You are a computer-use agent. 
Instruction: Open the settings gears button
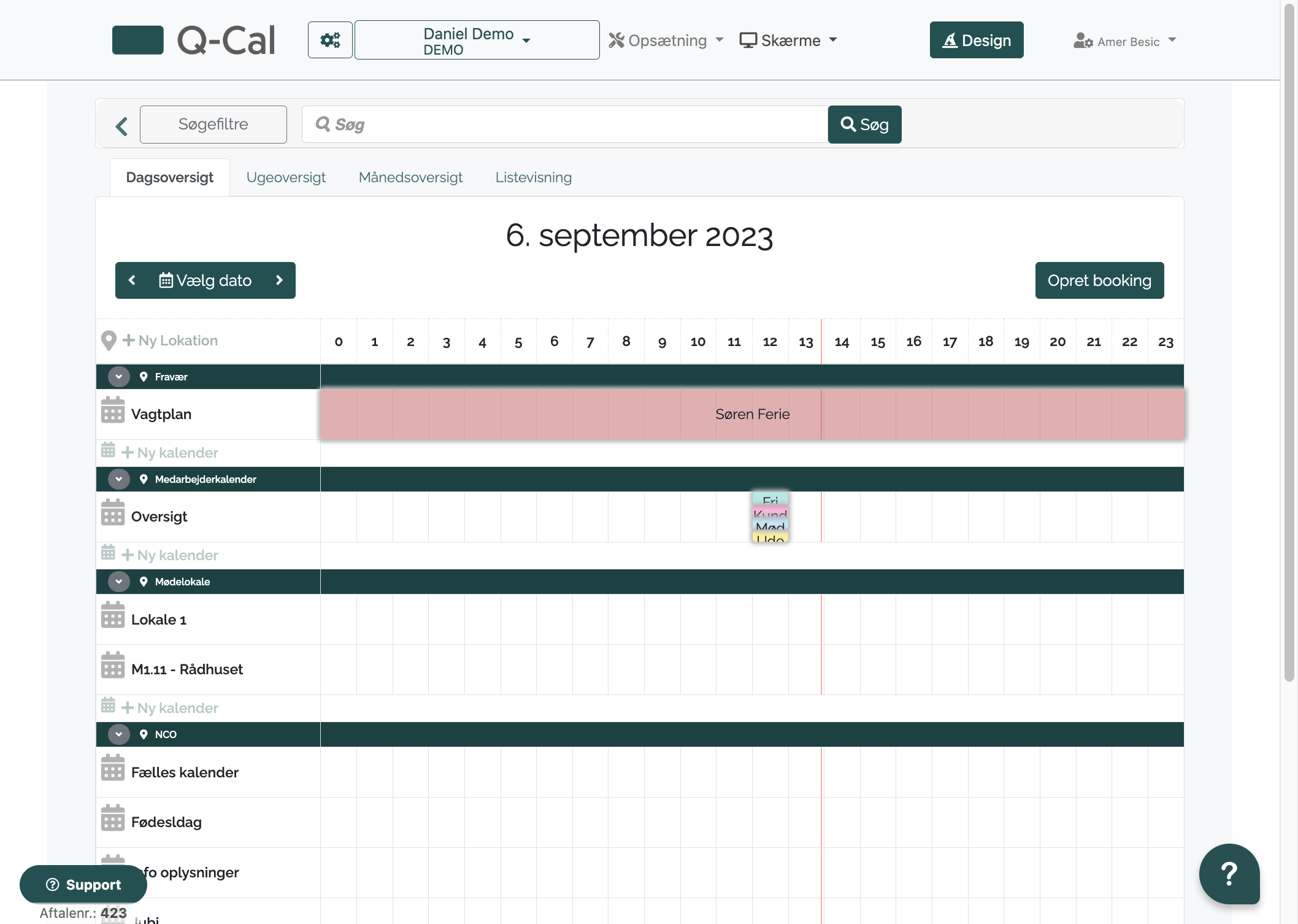tap(330, 40)
